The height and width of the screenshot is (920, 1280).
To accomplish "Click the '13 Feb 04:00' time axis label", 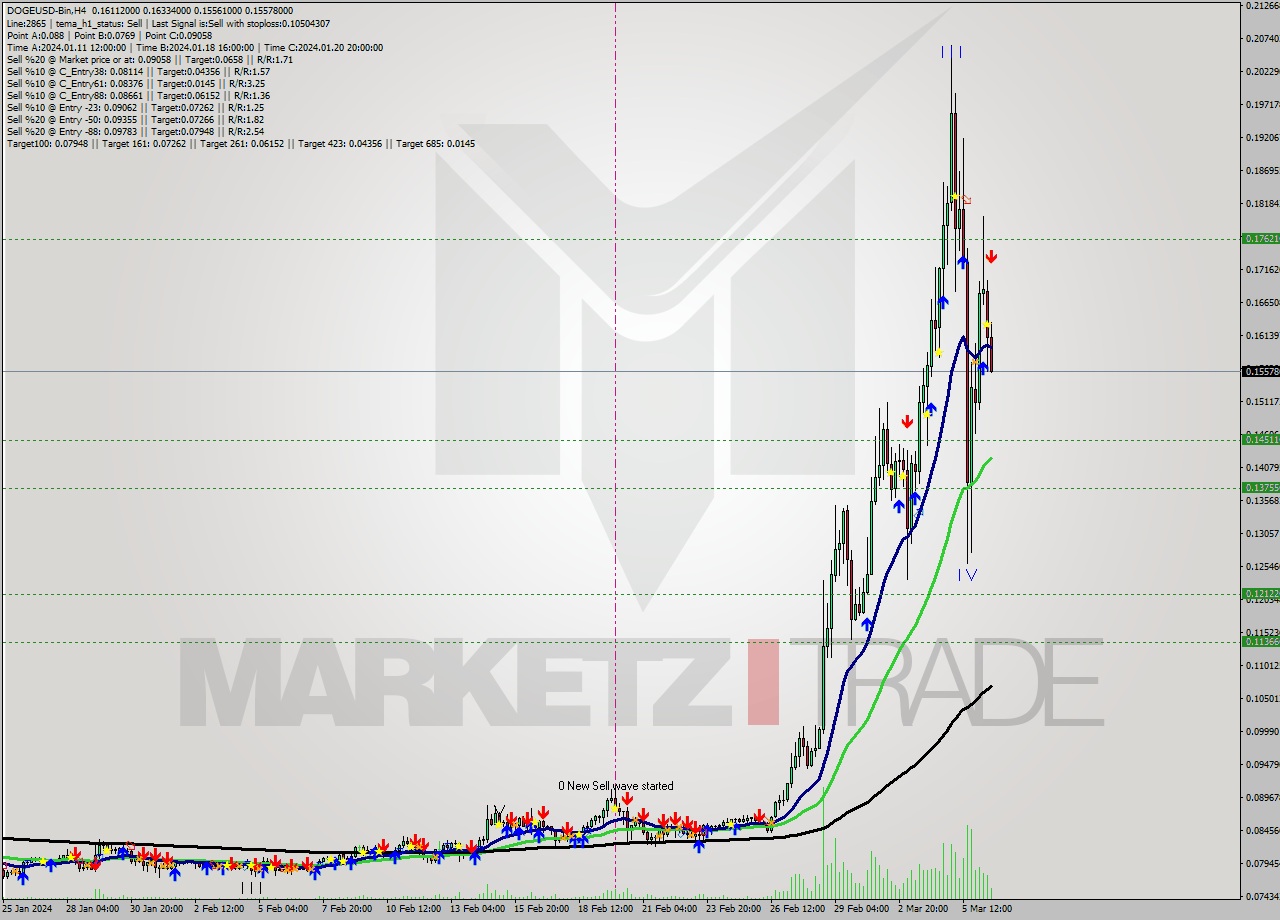I will (477, 908).
